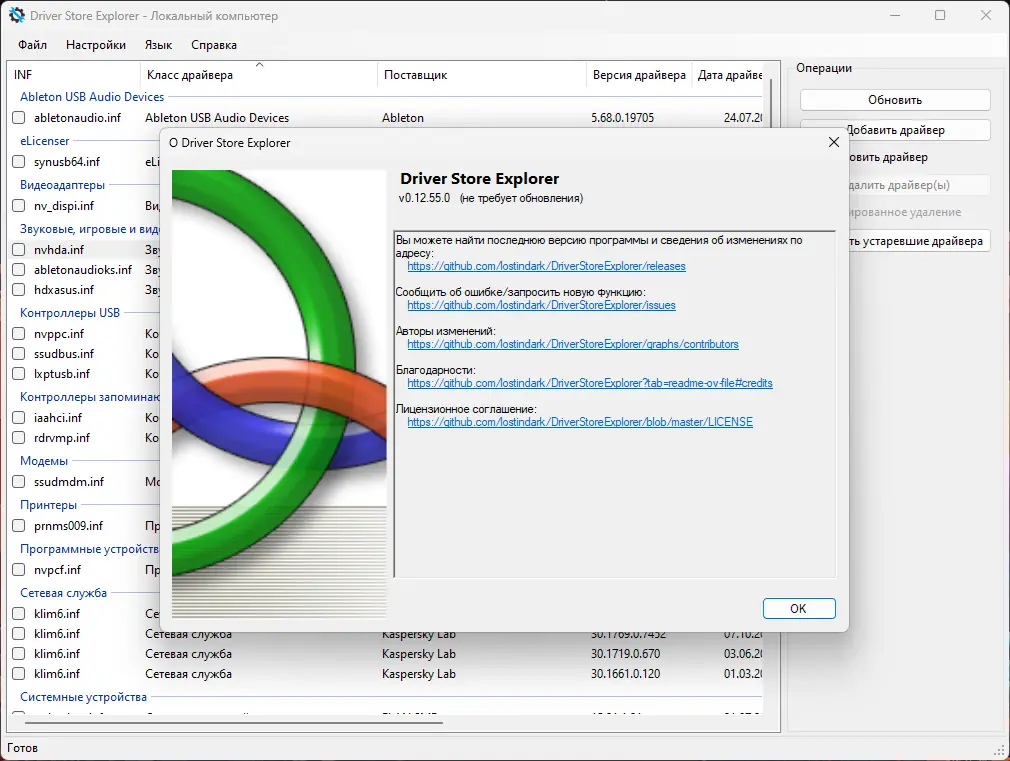Open the readme credits link
This screenshot has height=761, width=1010.
click(589, 383)
